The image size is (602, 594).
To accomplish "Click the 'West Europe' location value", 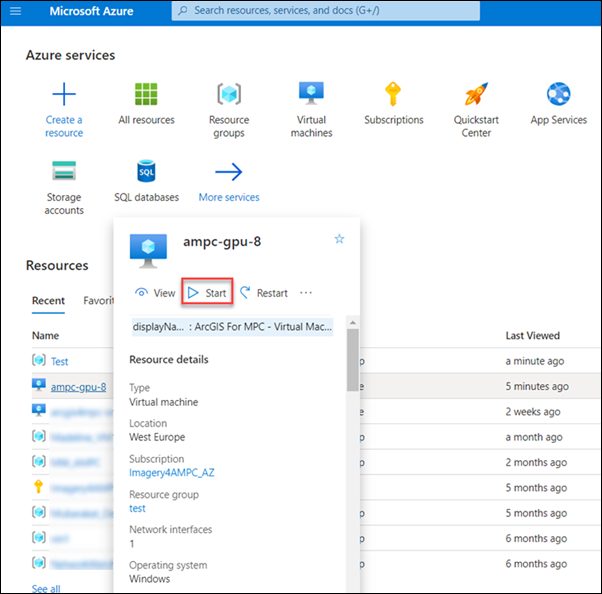I will tap(157, 437).
